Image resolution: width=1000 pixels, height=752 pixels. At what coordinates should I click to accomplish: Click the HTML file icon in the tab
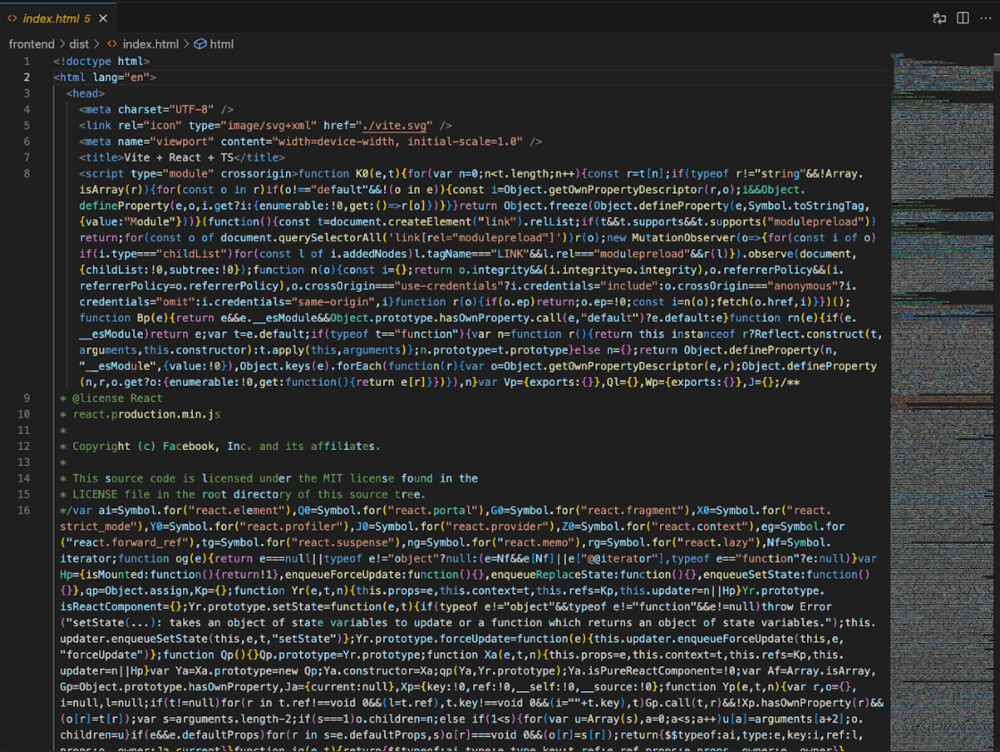12,18
